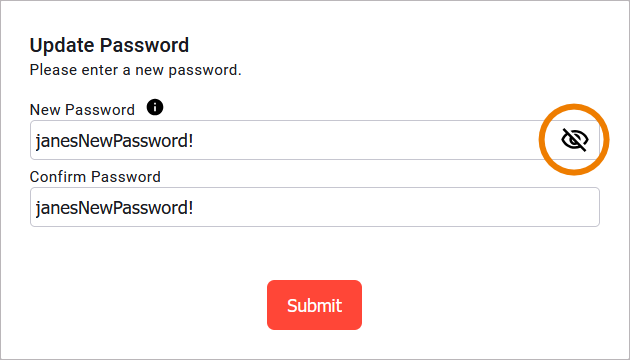Screen dimensions: 630x360
Task: Focus the second password textbox below Confirm Password
Action: coord(315,207)
